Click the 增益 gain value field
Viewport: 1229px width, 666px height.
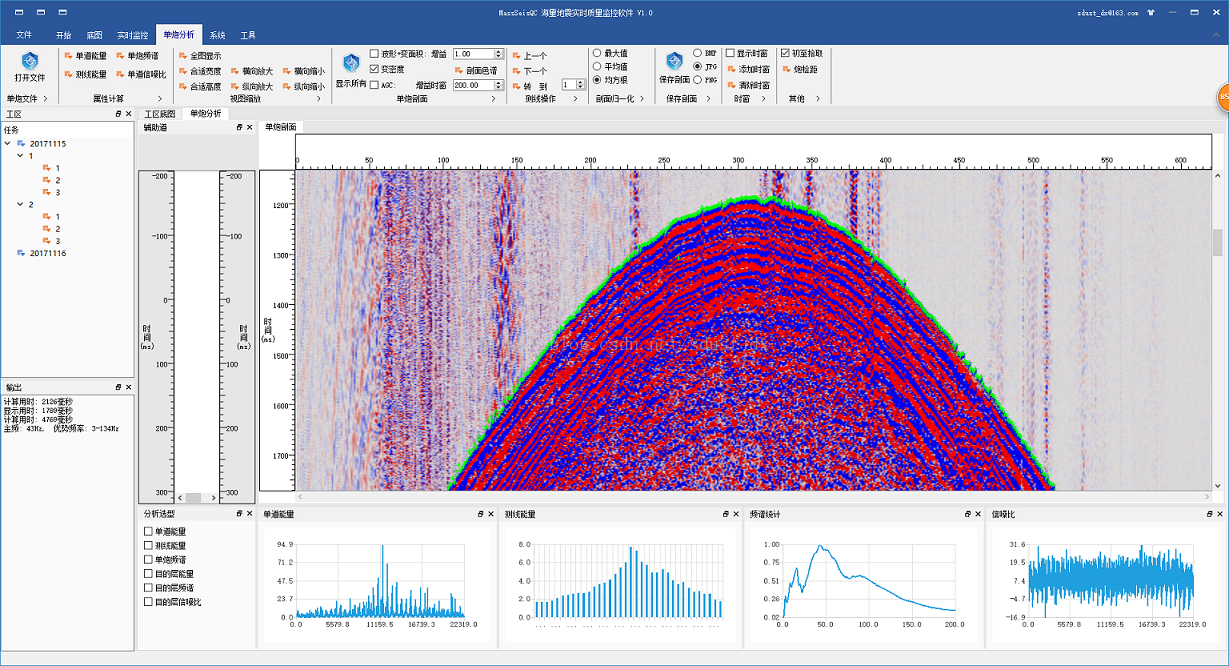(x=477, y=53)
